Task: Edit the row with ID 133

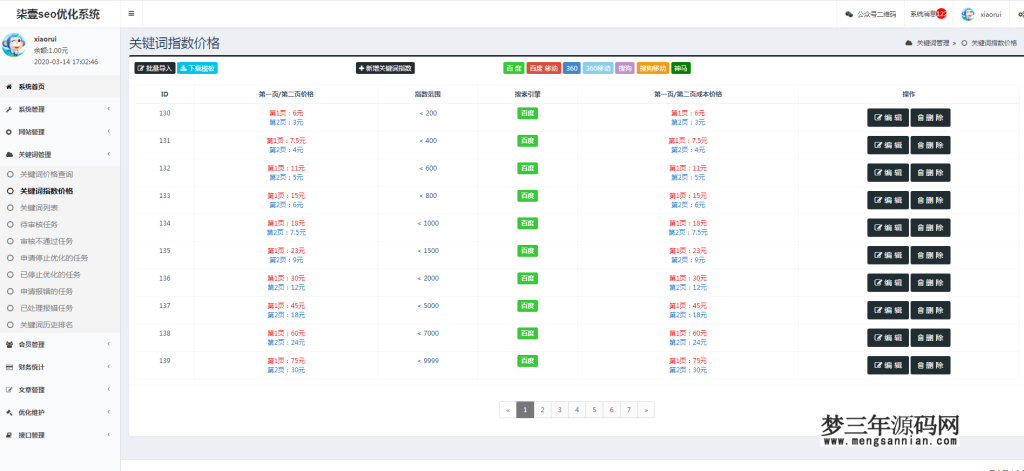Action: 887,200
